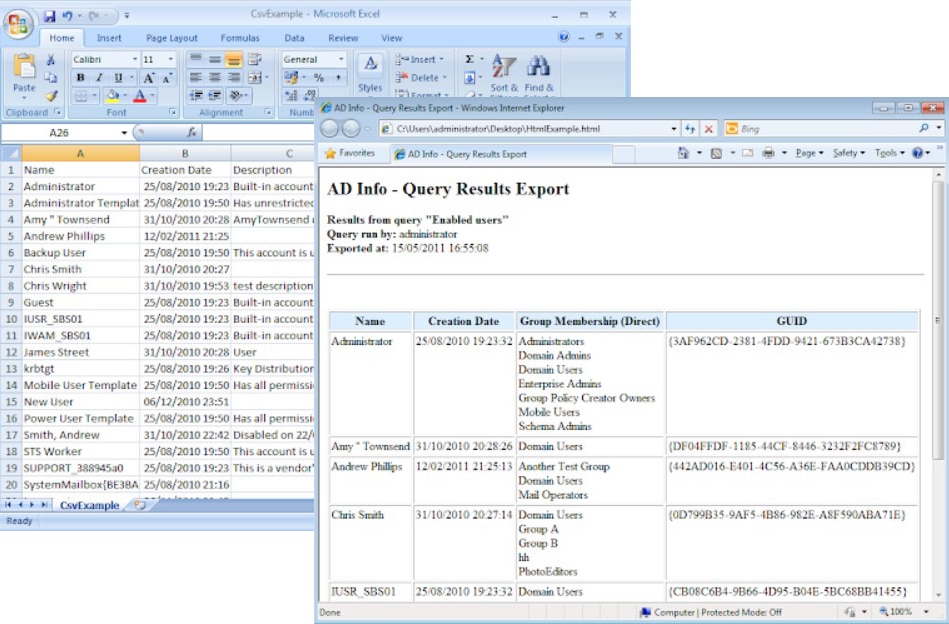Click the Cut scissors icon in Excel
The height and width of the screenshot is (624, 949).
pyautogui.click(x=51, y=59)
